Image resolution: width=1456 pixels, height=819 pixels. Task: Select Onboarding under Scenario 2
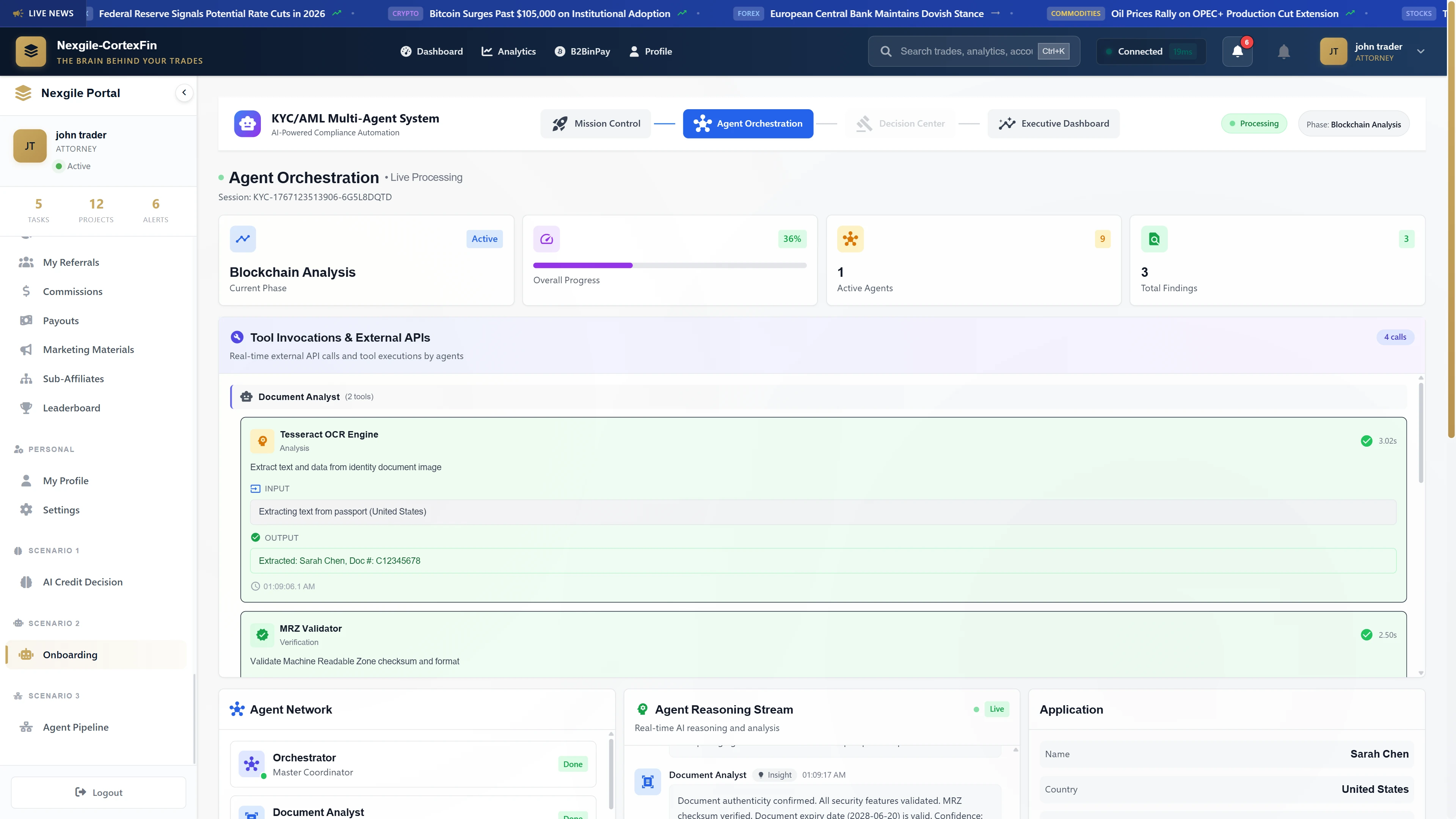[x=70, y=654]
